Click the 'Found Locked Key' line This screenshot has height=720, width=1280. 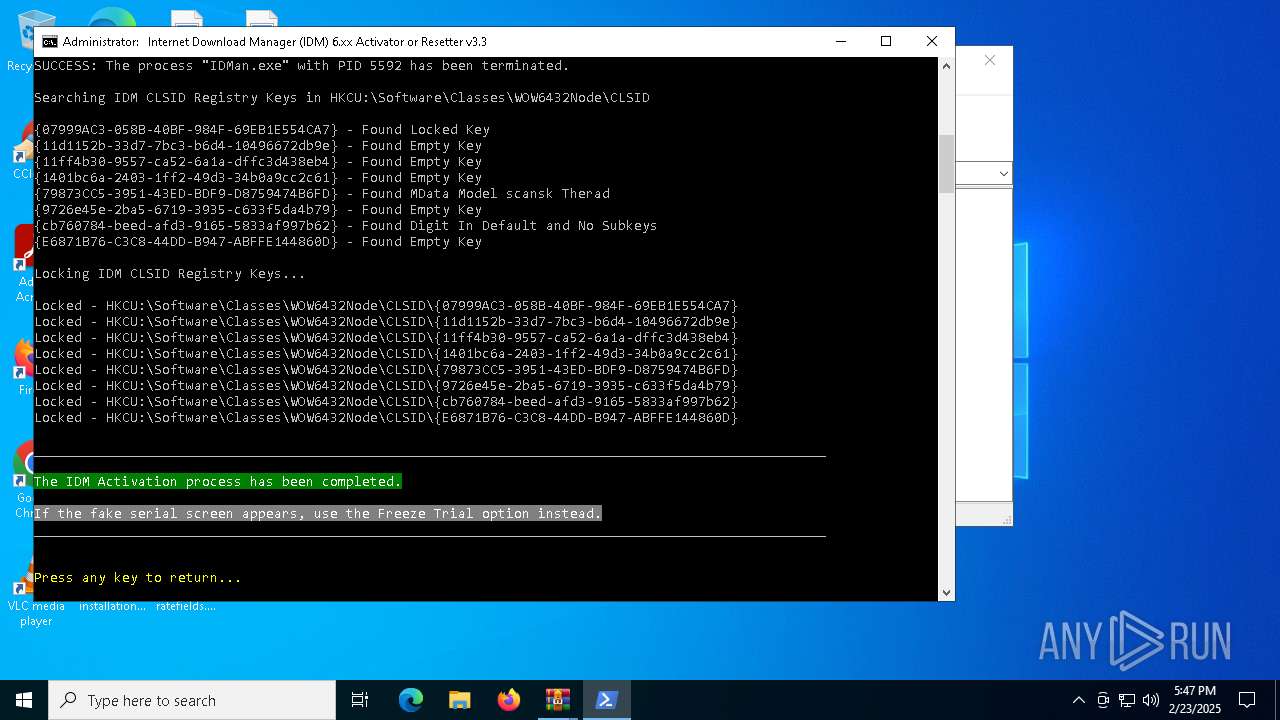point(262,130)
